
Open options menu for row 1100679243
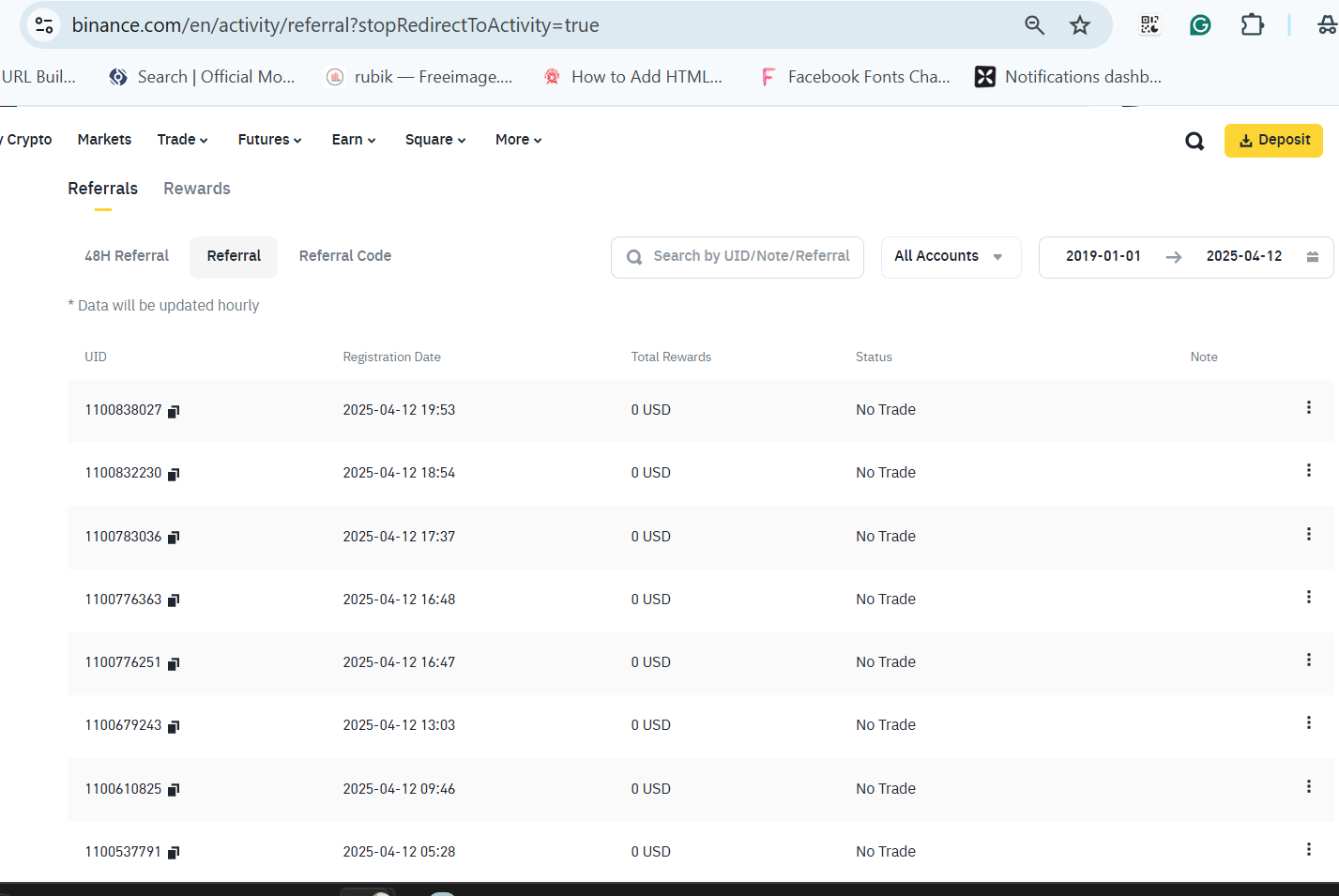point(1309,722)
